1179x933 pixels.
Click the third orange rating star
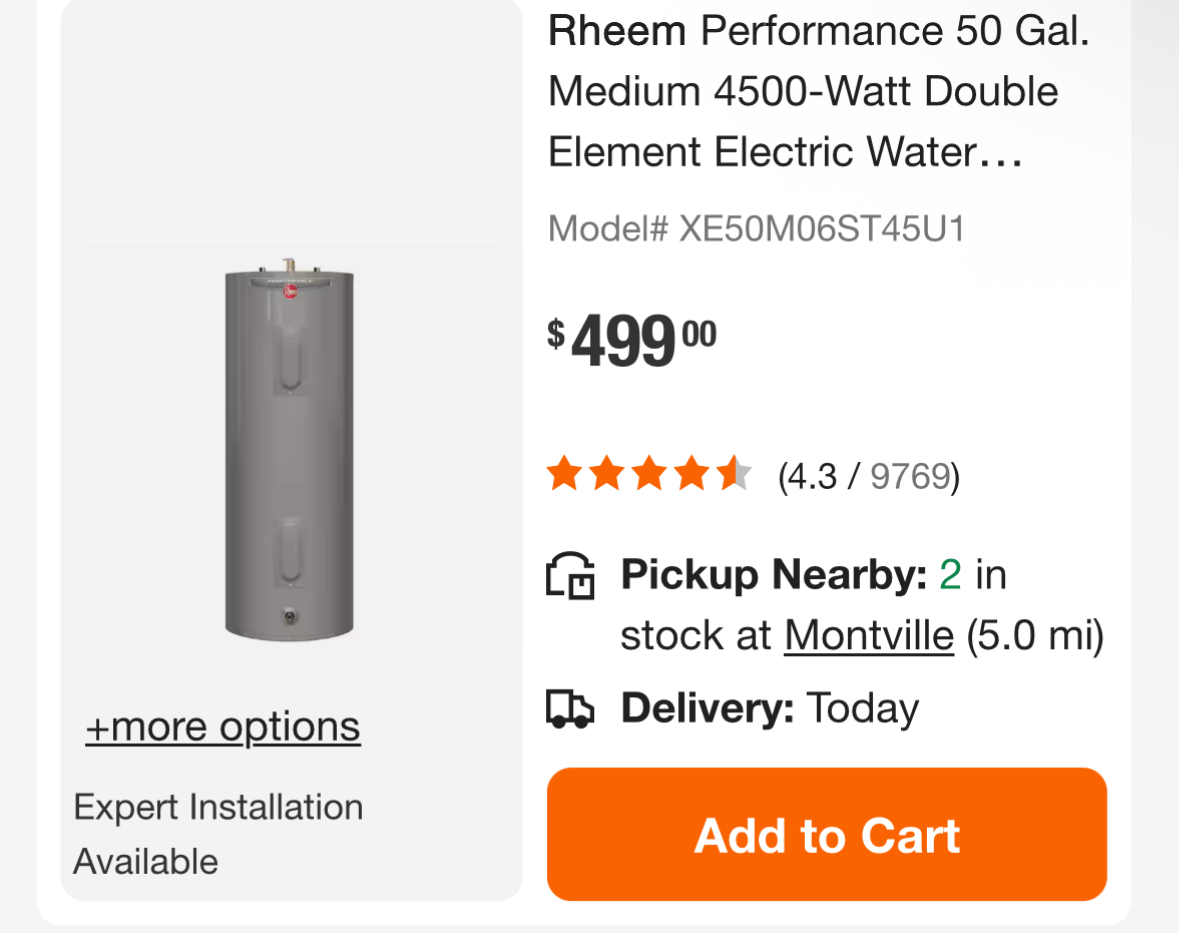pos(649,474)
